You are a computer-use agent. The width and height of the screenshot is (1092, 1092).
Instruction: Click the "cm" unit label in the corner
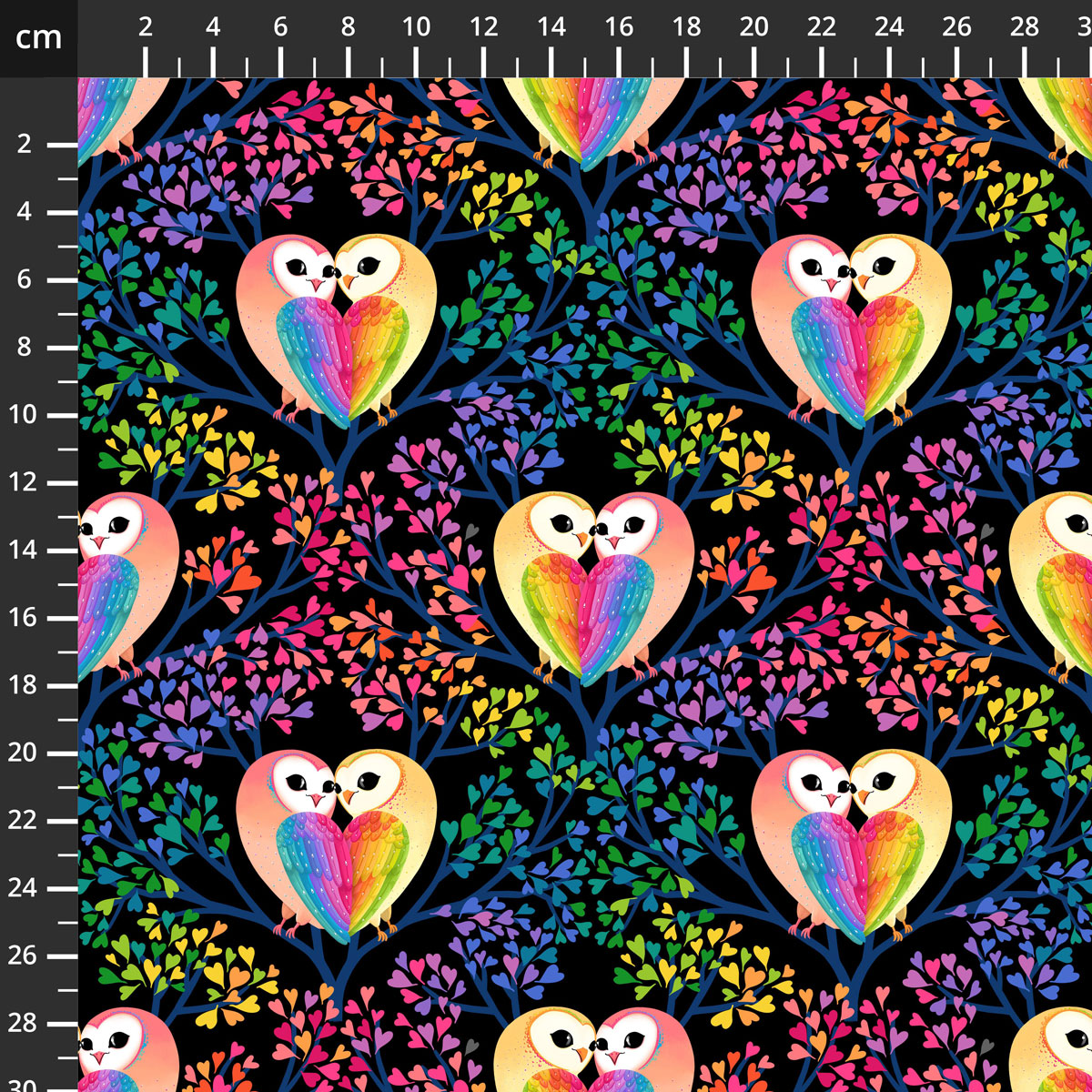coord(38,38)
